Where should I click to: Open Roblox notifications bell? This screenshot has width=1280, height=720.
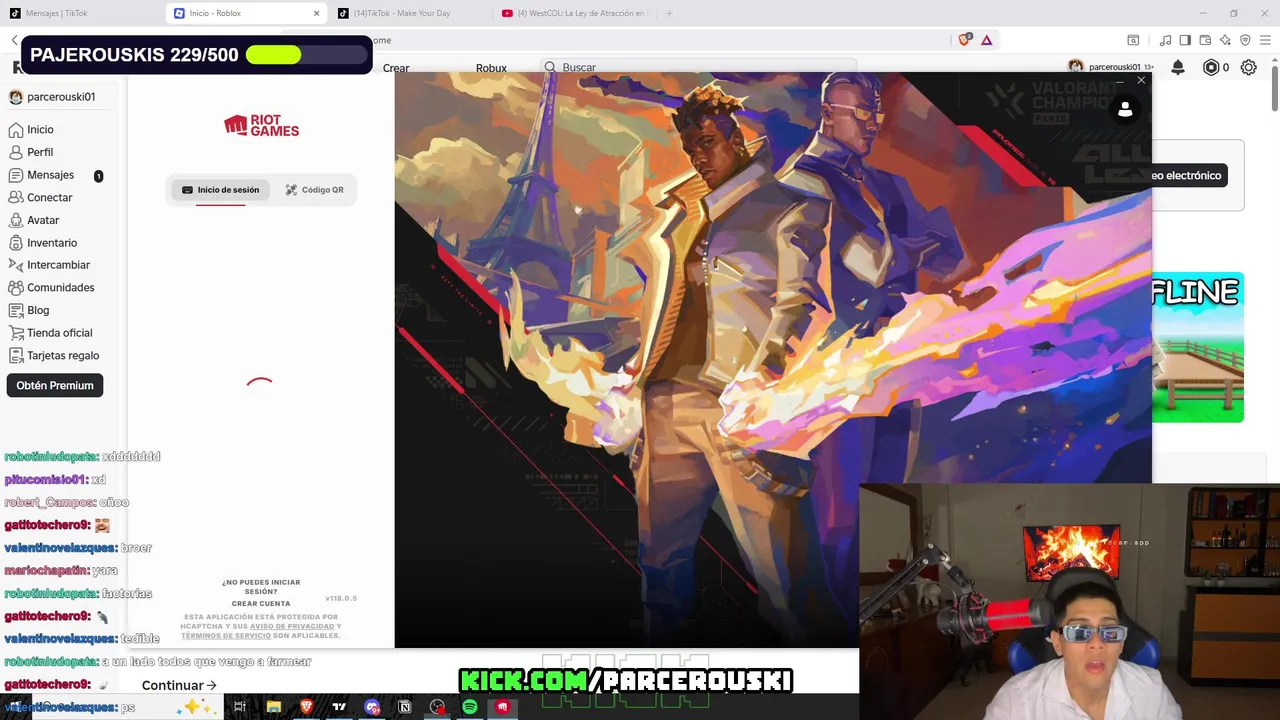coord(1178,67)
